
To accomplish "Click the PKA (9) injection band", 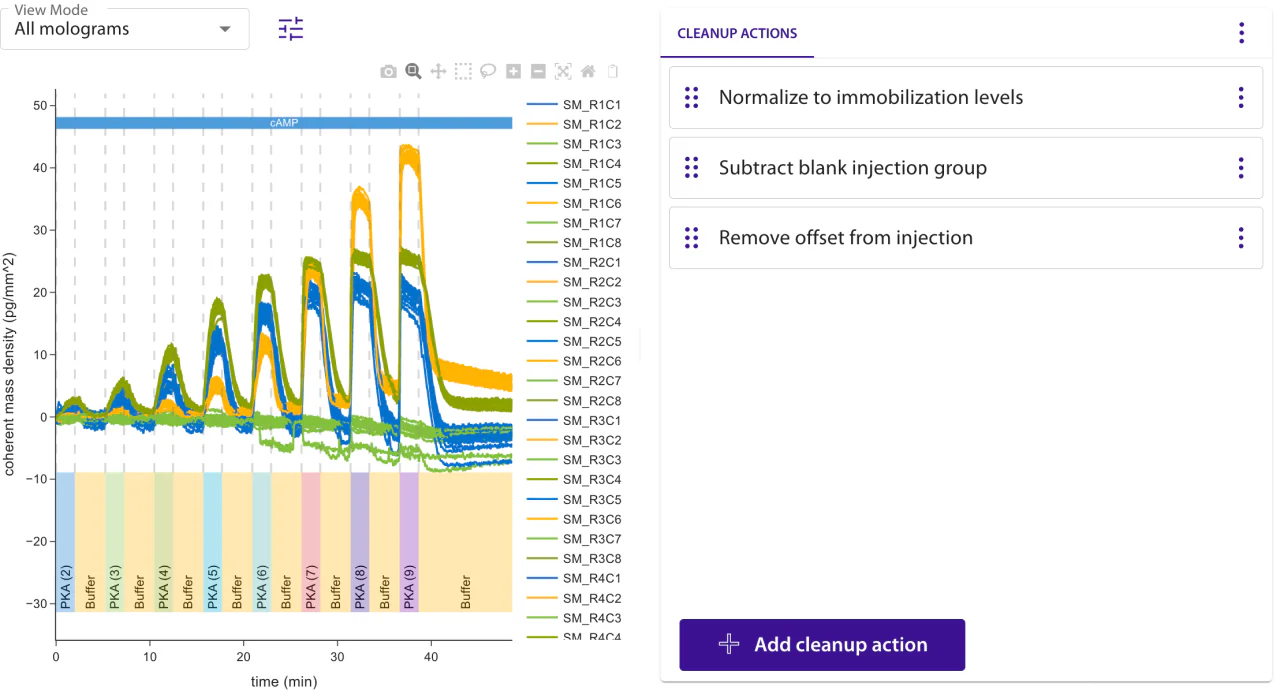I will pos(408,542).
